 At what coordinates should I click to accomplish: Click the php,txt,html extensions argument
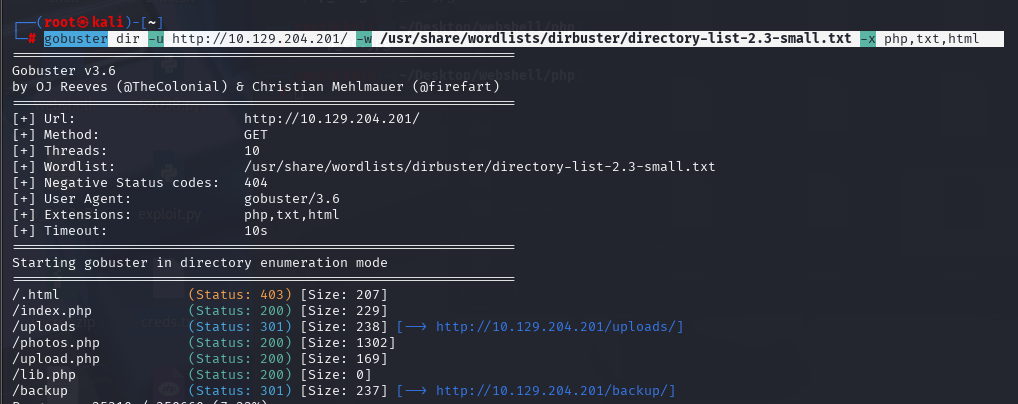coord(931,39)
